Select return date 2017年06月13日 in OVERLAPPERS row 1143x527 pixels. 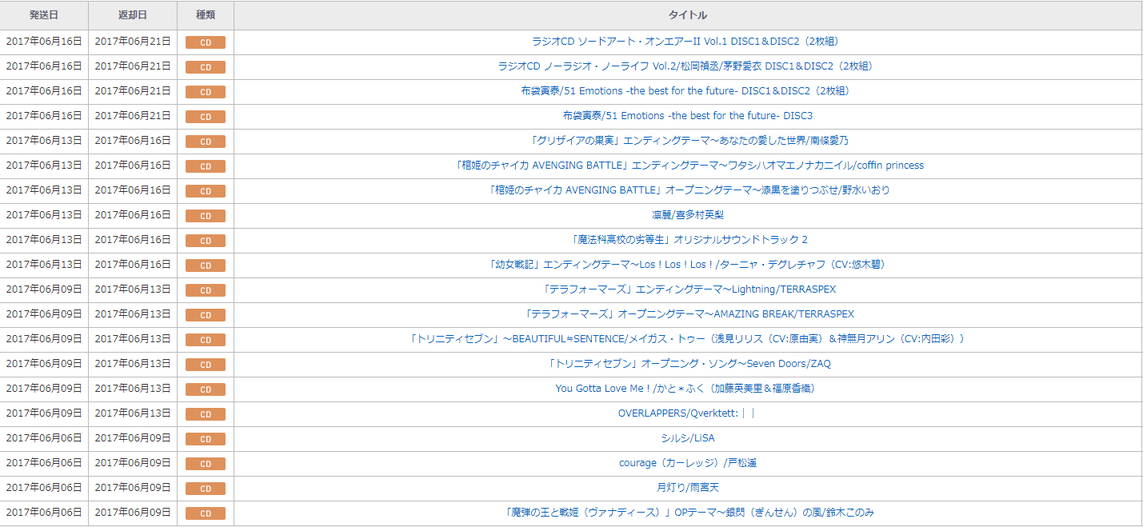(x=133, y=413)
